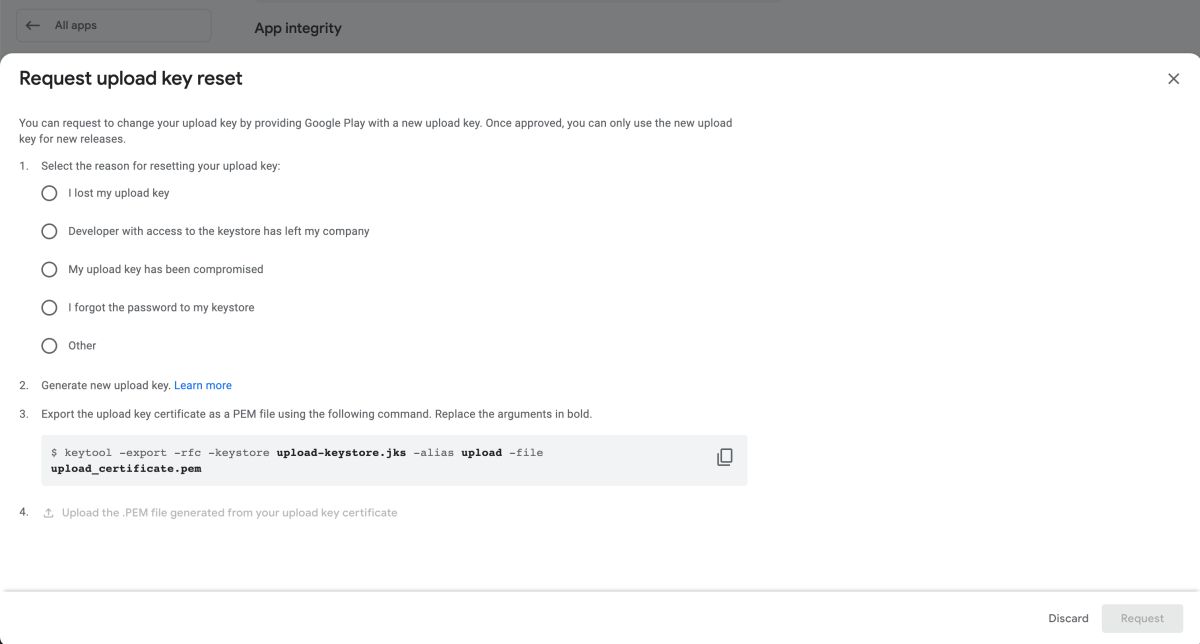Viewport: 1200px width, 644px height.
Task: Click the "Request upload key reset" heading
Action: coord(131,78)
